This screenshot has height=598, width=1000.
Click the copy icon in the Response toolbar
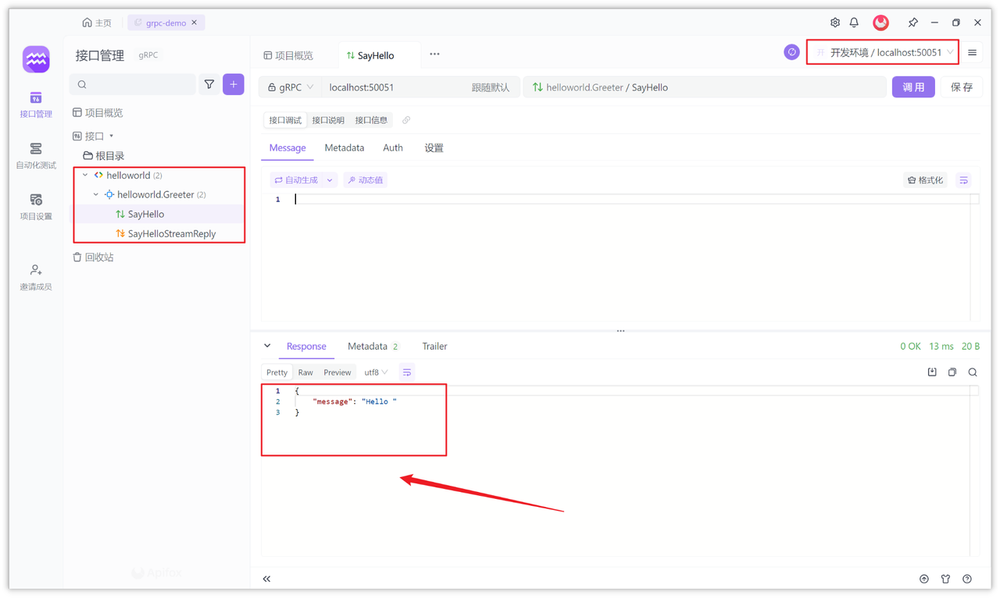(x=951, y=371)
